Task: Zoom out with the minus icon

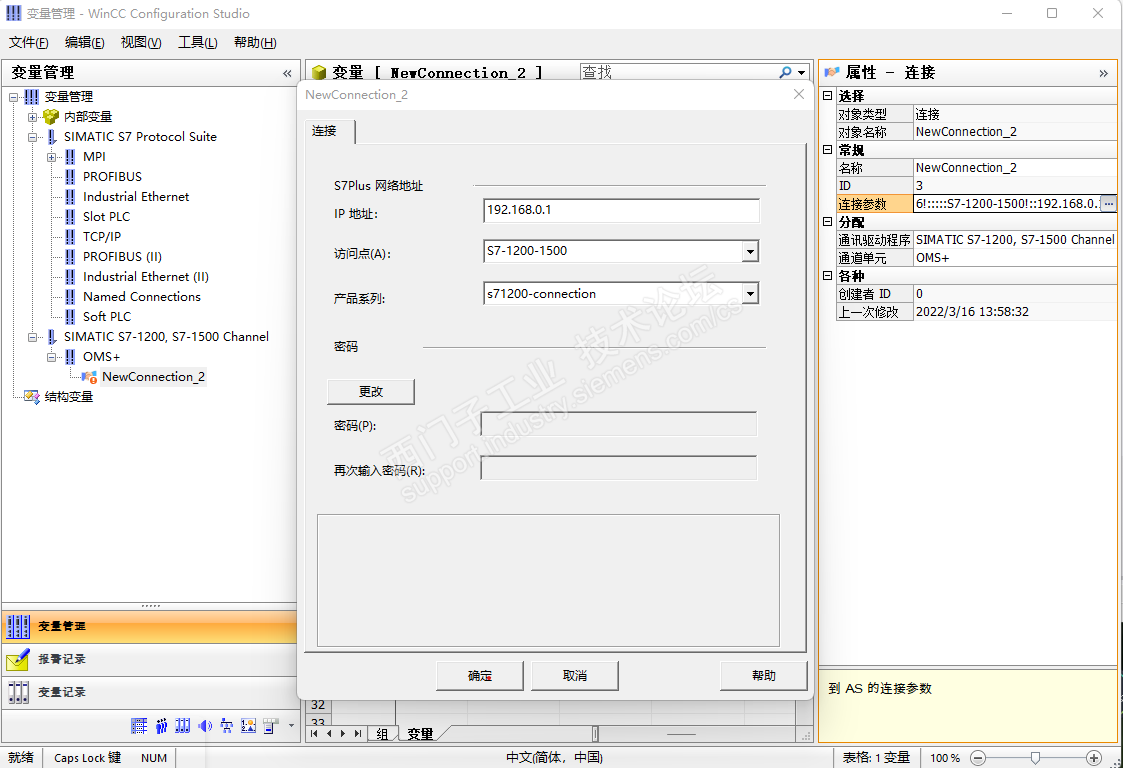Action: click(x=978, y=758)
